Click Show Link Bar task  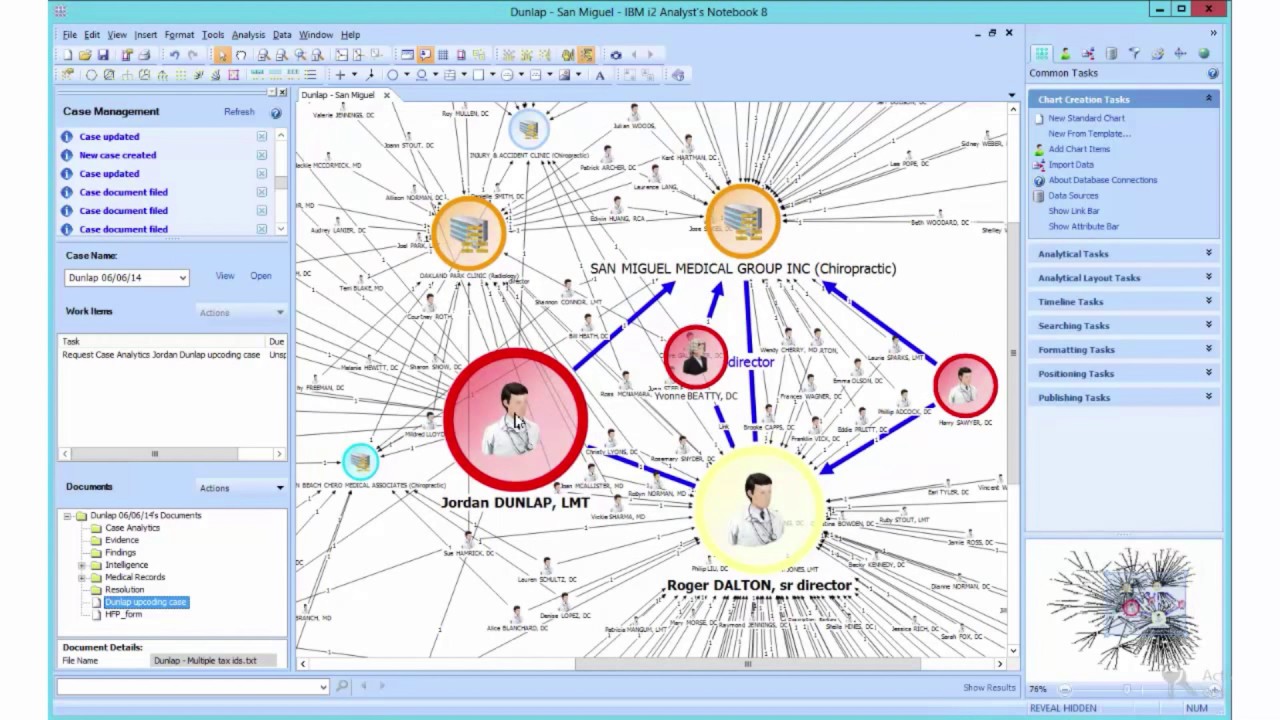click(x=1074, y=211)
